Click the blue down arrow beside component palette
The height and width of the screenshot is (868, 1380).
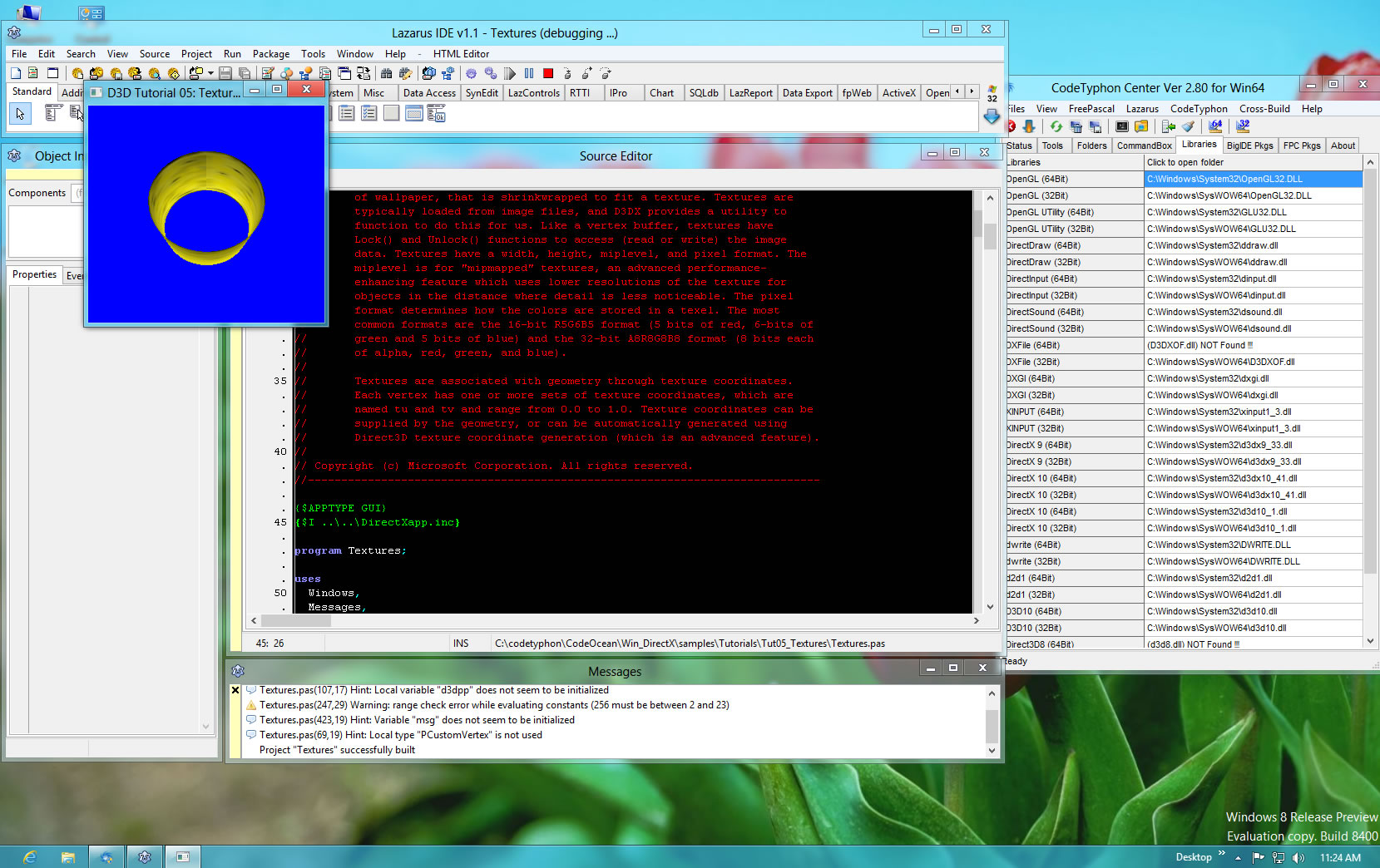992,117
